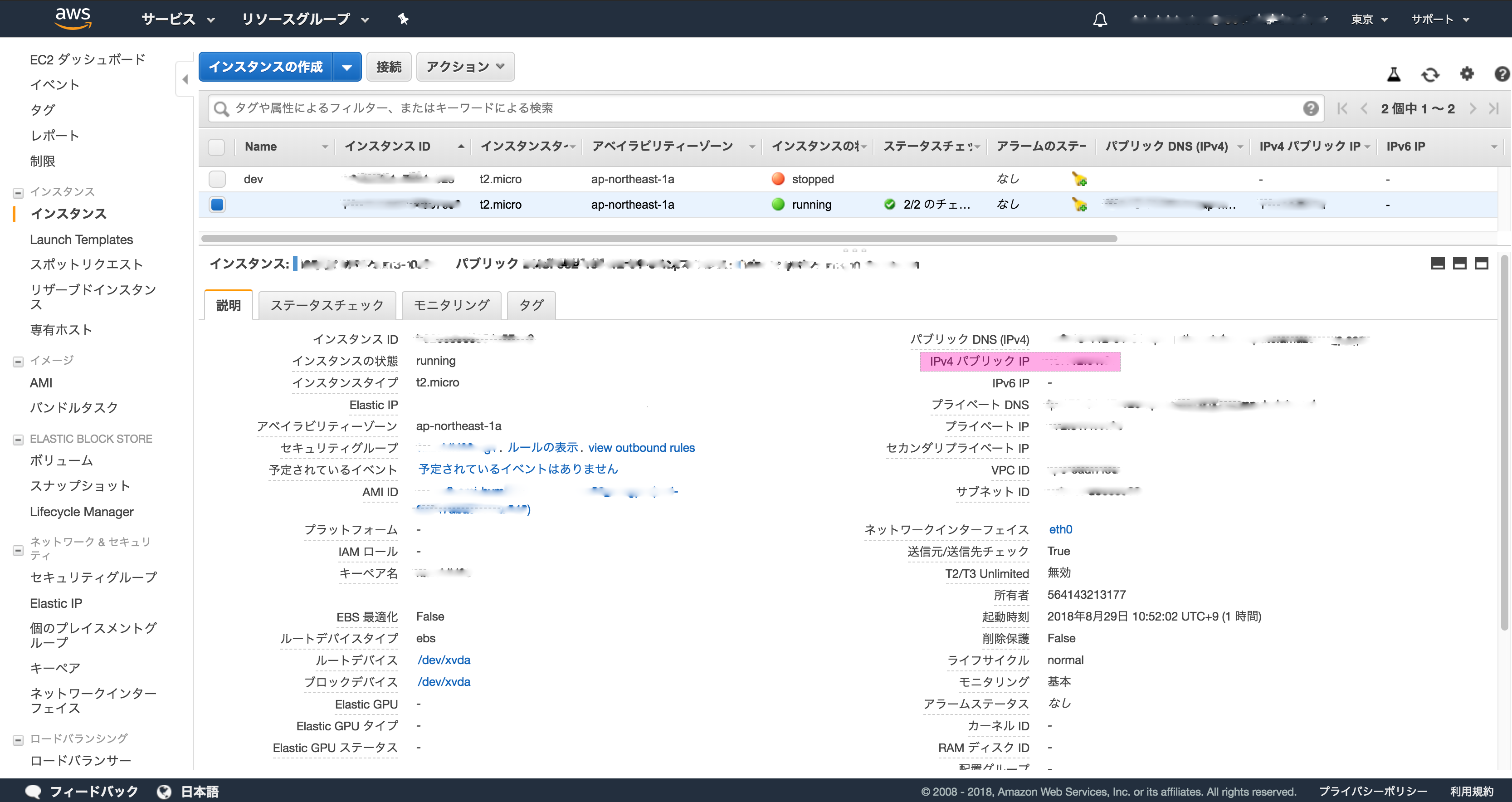Open the notification bell
This screenshot has height=802, width=1512.
click(1099, 20)
